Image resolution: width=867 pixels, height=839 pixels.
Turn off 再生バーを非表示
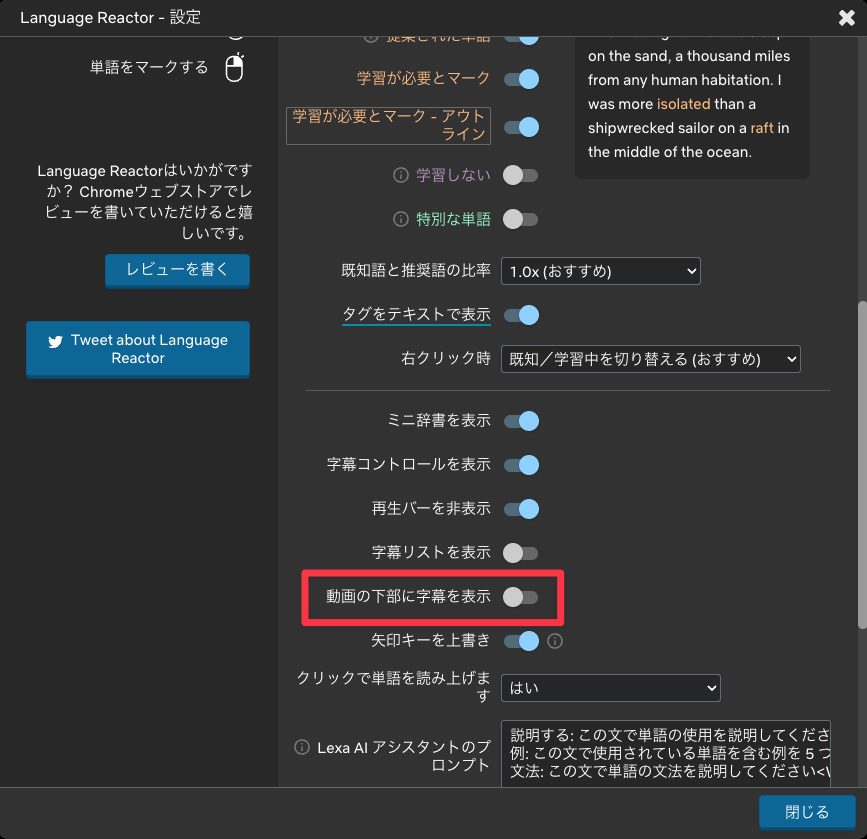pos(521,508)
